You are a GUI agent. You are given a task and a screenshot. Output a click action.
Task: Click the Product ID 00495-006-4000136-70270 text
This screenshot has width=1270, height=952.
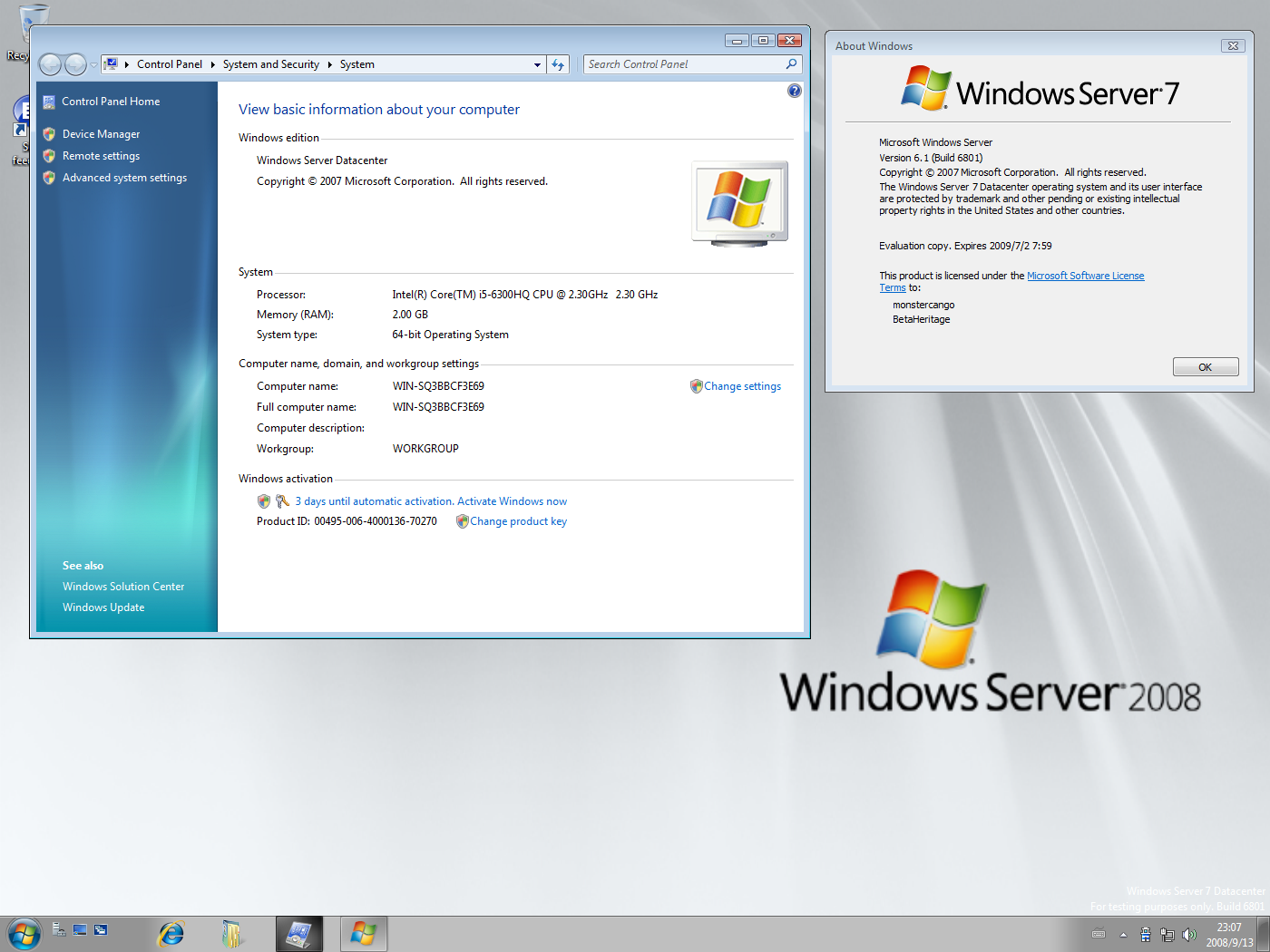pyautogui.click(x=347, y=521)
